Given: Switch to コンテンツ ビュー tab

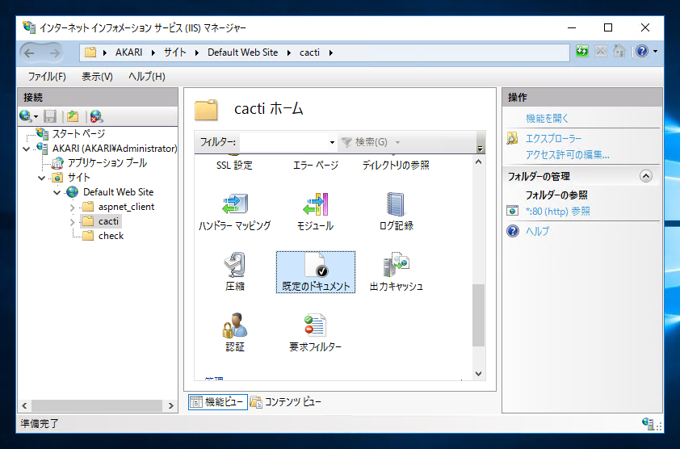Looking at the screenshot, I should [x=286, y=402].
